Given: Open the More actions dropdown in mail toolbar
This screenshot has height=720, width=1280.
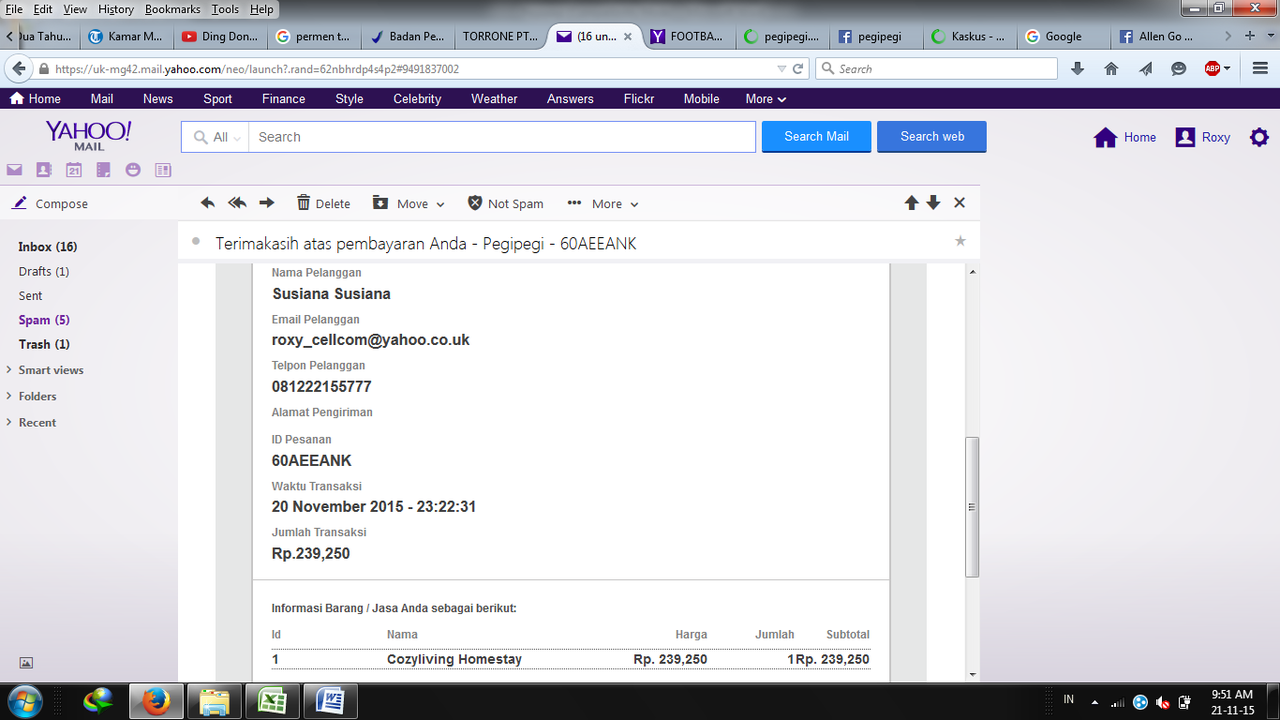Looking at the screenshot, I should [603, 203].
